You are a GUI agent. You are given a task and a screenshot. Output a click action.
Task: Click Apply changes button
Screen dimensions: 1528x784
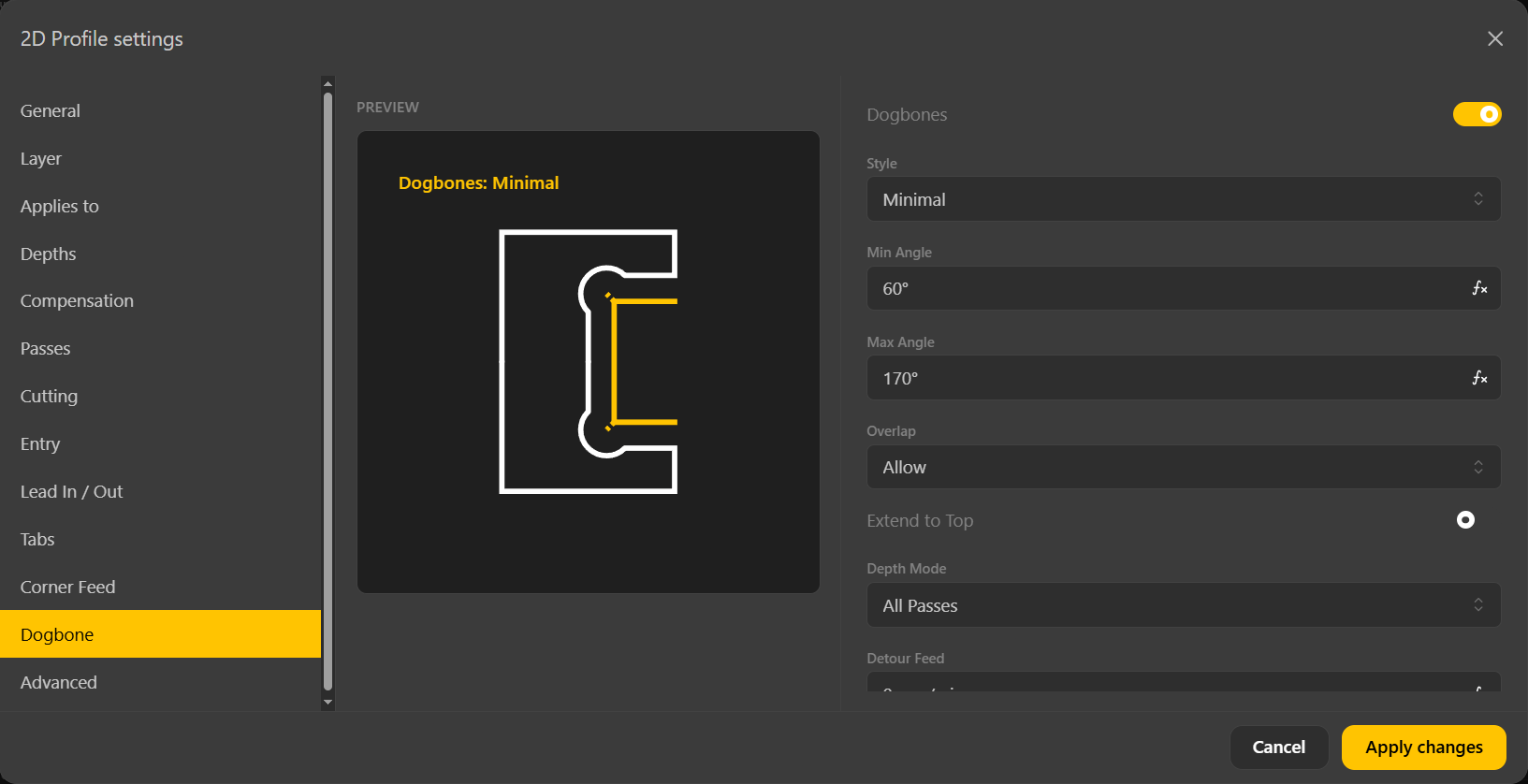[1424, 748]
